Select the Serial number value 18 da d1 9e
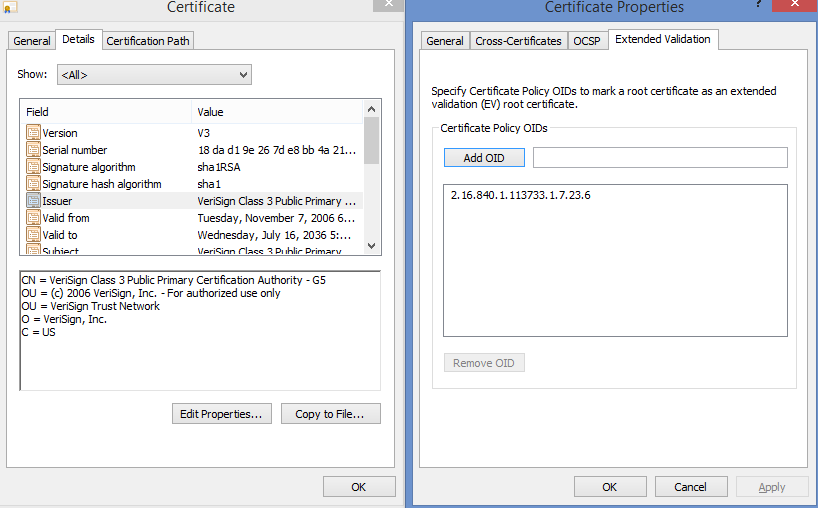 pyautogui.click(x=276, y=150)
